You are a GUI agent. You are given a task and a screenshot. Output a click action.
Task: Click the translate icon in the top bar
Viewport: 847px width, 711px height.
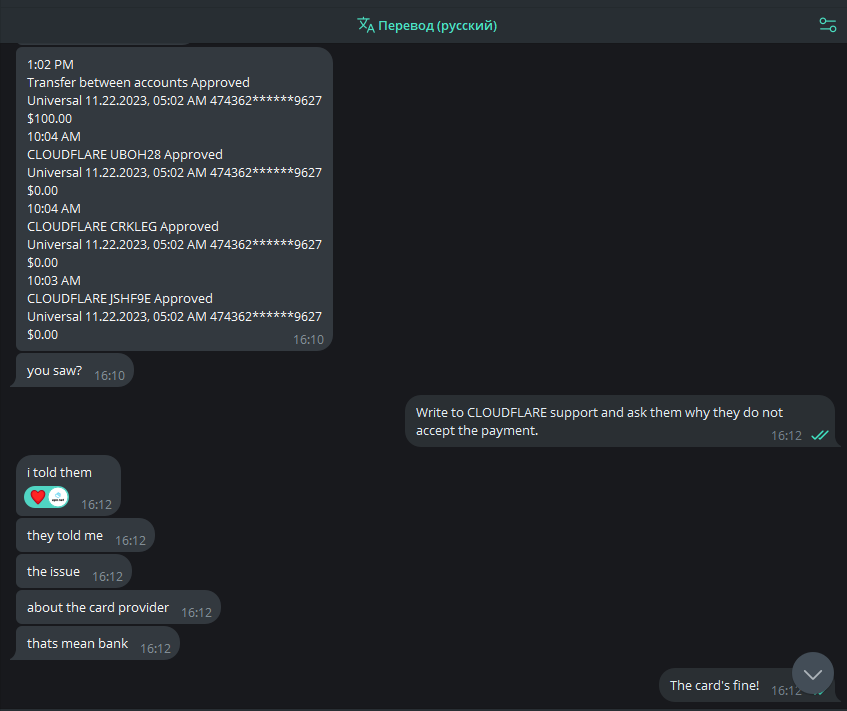(x=366, y=25)
